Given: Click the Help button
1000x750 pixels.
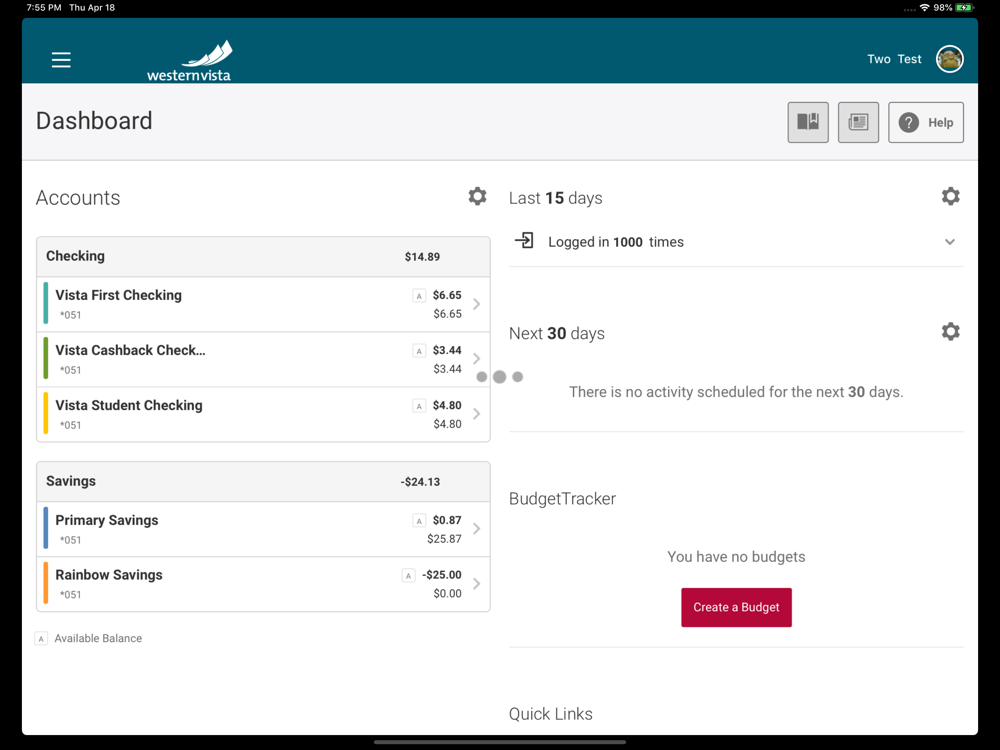Looking at the screenshot, I should [925, 122].
